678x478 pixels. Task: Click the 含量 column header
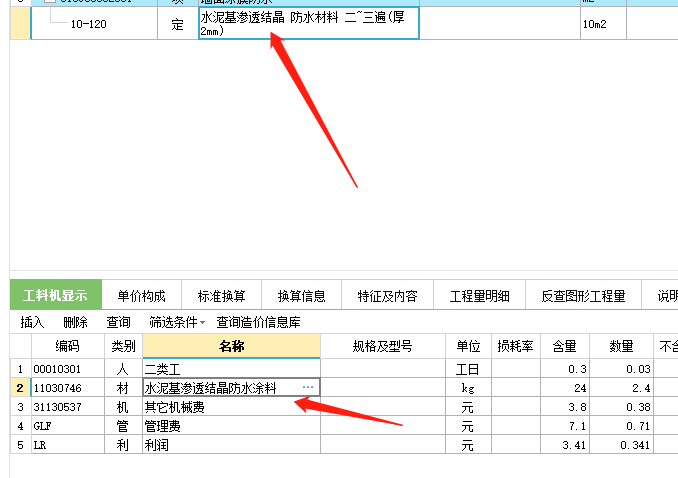(x=565, y=346)
